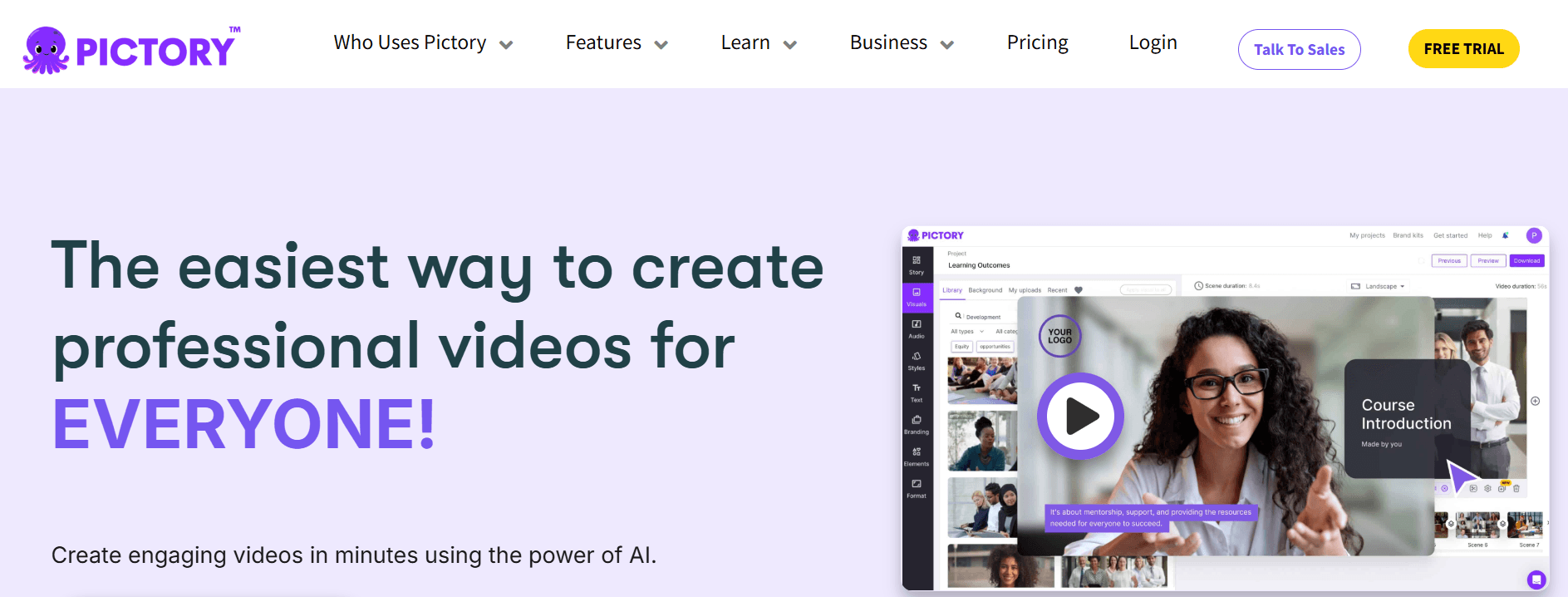Open the Audio sidebar icon
This screenshot has width=1568, height=597.
(x=917, y=328)
